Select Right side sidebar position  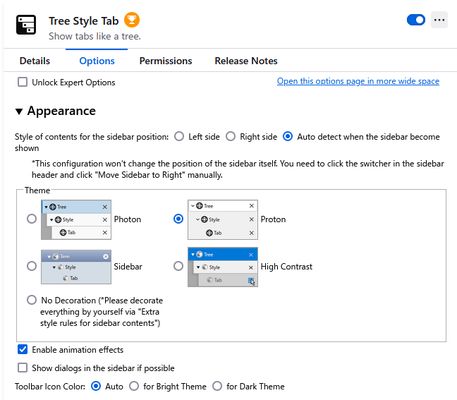231,136
